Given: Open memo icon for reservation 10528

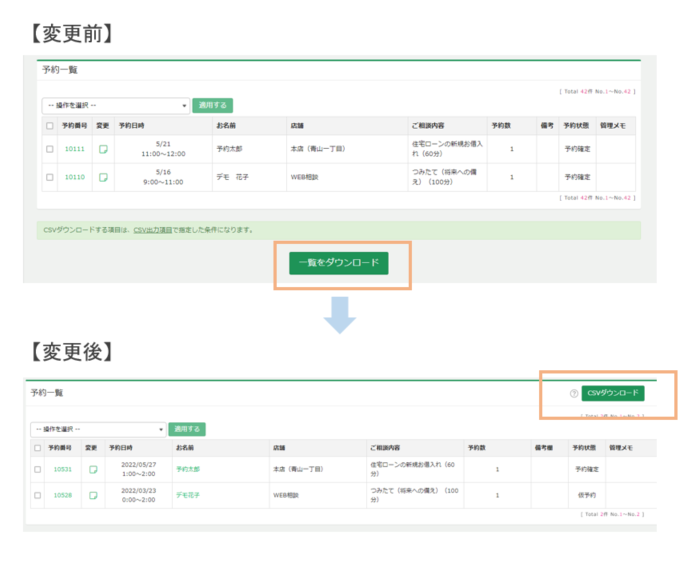Looking at the screenshot, I should point(93,495).
